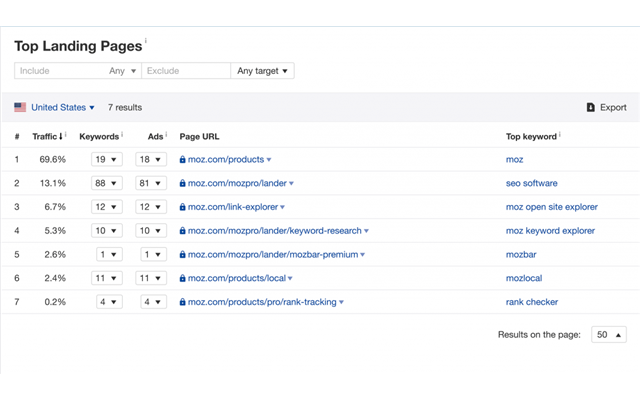Open the Include filter Any dropdown
Screen dimensions: 640x400
click(x=123, y=71)
